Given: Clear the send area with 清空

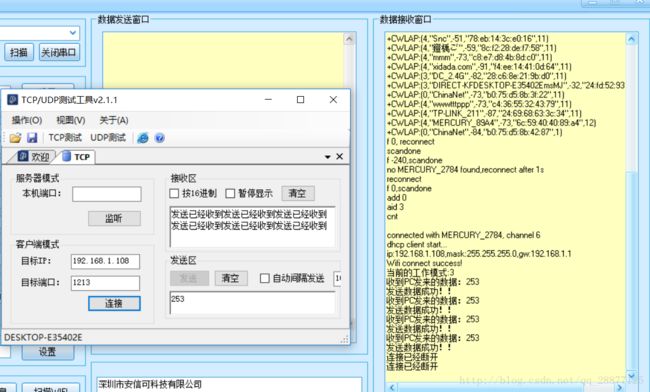Looking at the screenshot, I should pos(231,278).
